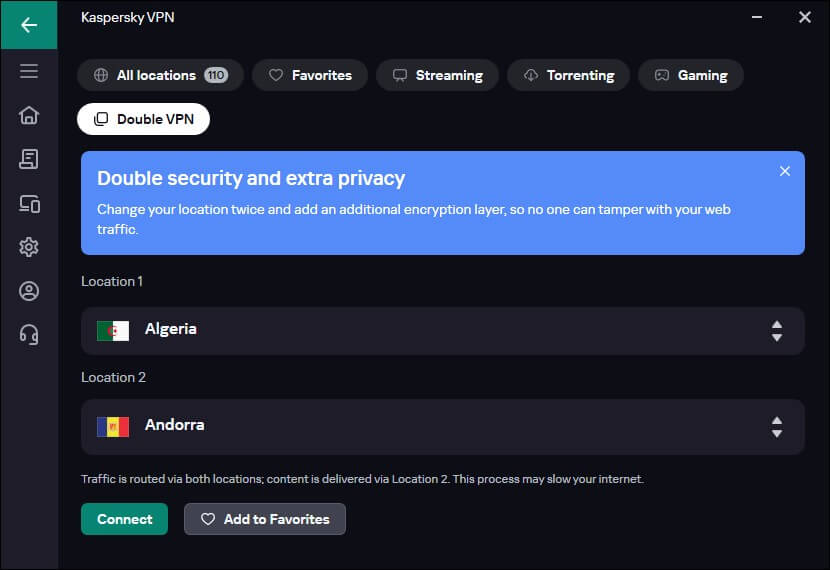830x570 pixels.
Task: Switch to Favorites tab
Action: (310, 75)
